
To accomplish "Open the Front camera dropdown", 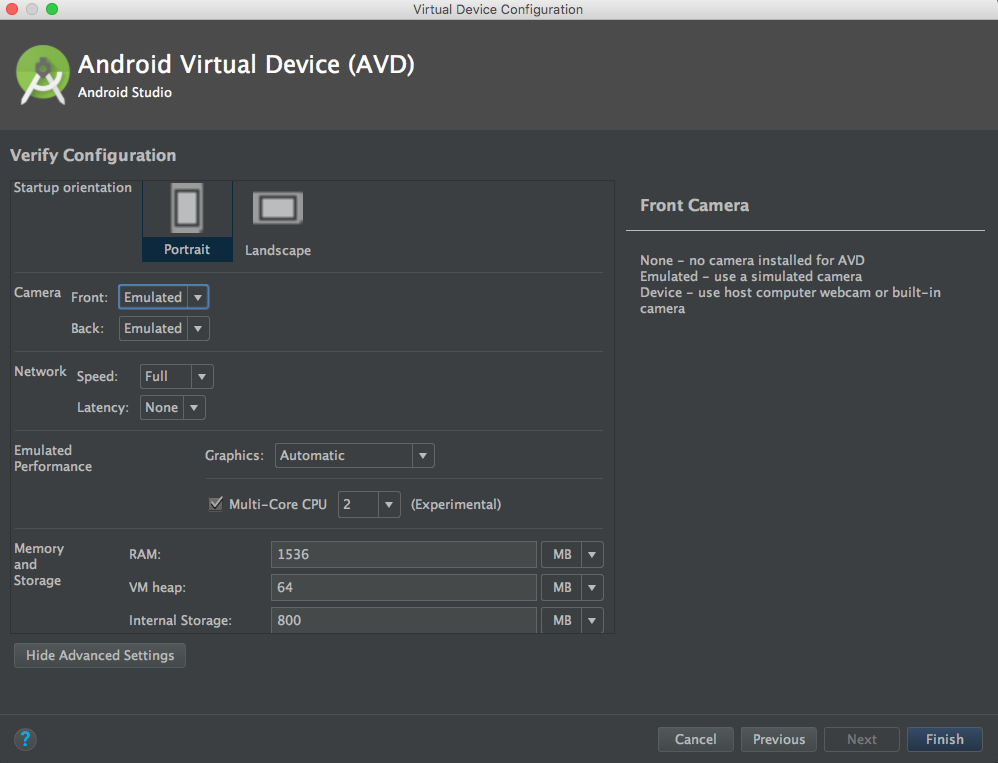I will coord(164,297).
